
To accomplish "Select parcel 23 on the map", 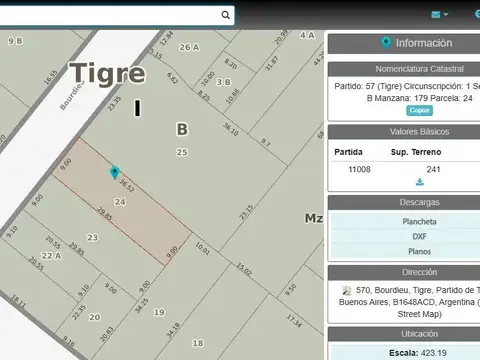I will pyautogui.click(x=93, y=238).
